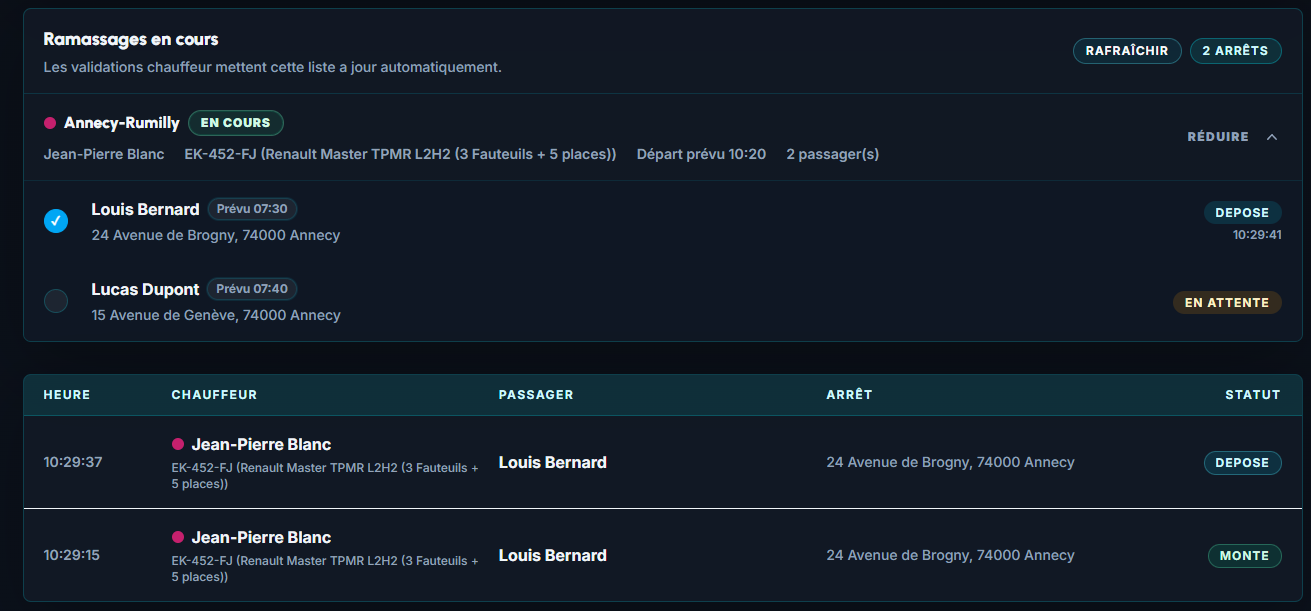This screenshot has height=611, width=1311.
Task: Click the pink dot in the 10:29:37 row
Action: (178, 444)
